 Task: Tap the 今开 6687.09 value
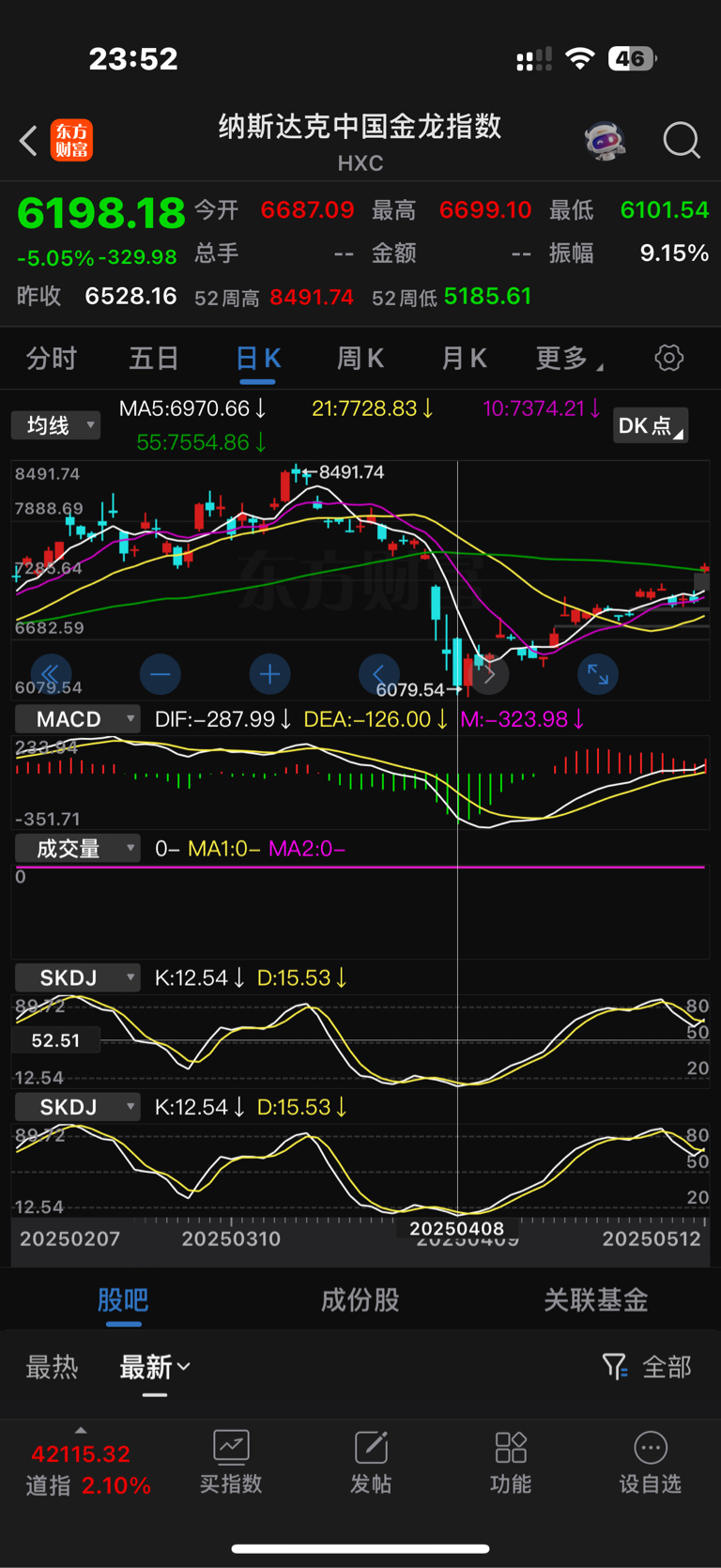click(307, 209)
